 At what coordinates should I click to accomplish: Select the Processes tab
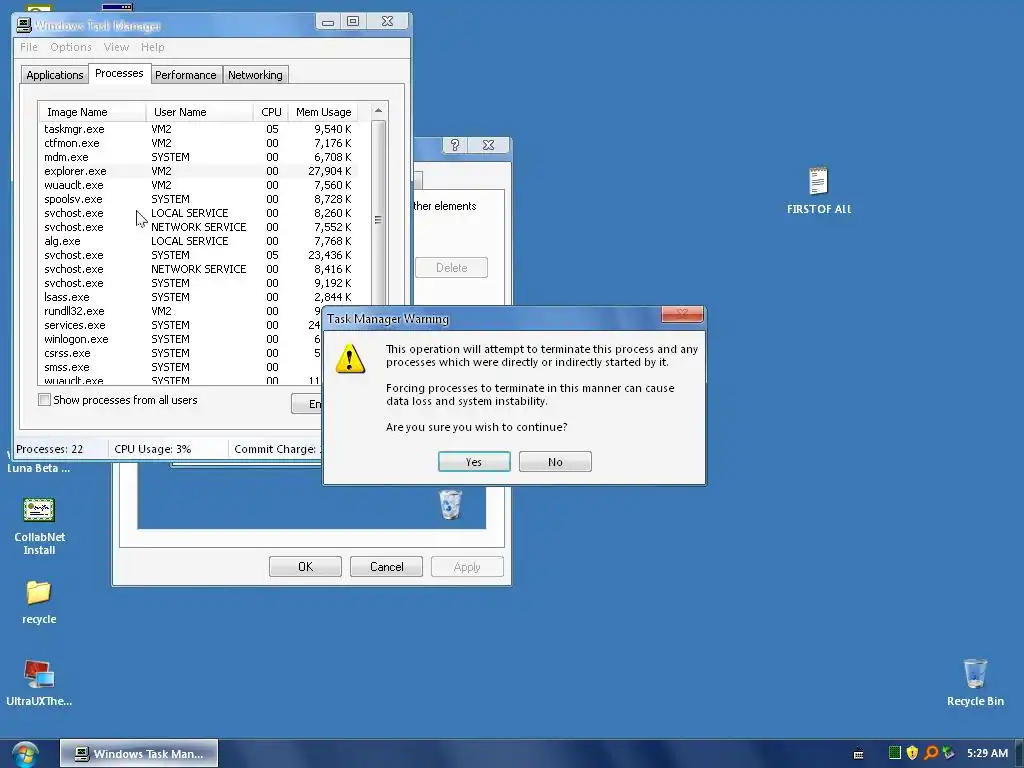point(119,73)
